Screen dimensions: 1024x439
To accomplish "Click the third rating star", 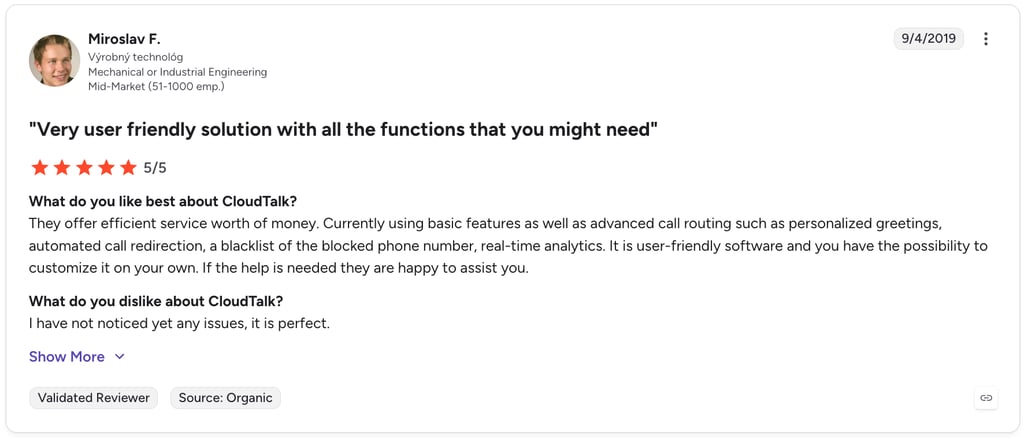I will [x=84, y=168].
